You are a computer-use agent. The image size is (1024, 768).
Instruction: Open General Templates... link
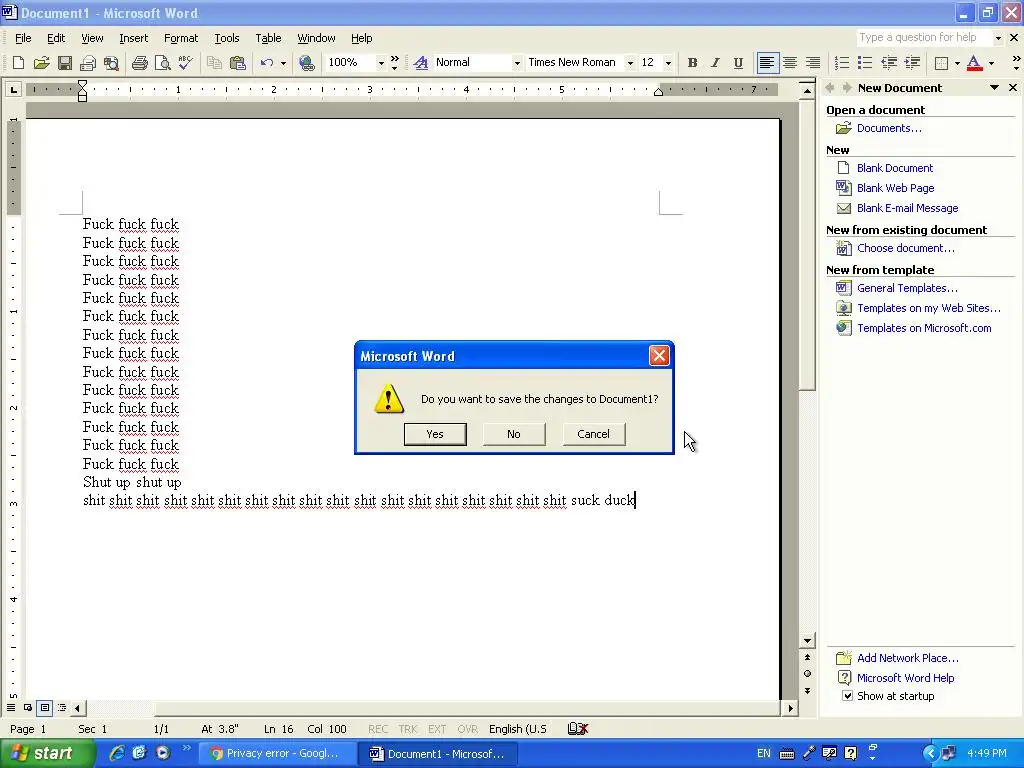[907, 288]
